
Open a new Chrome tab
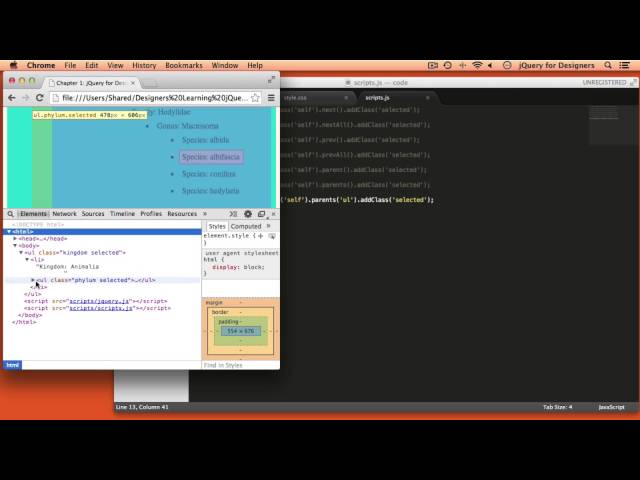[150, 84]
